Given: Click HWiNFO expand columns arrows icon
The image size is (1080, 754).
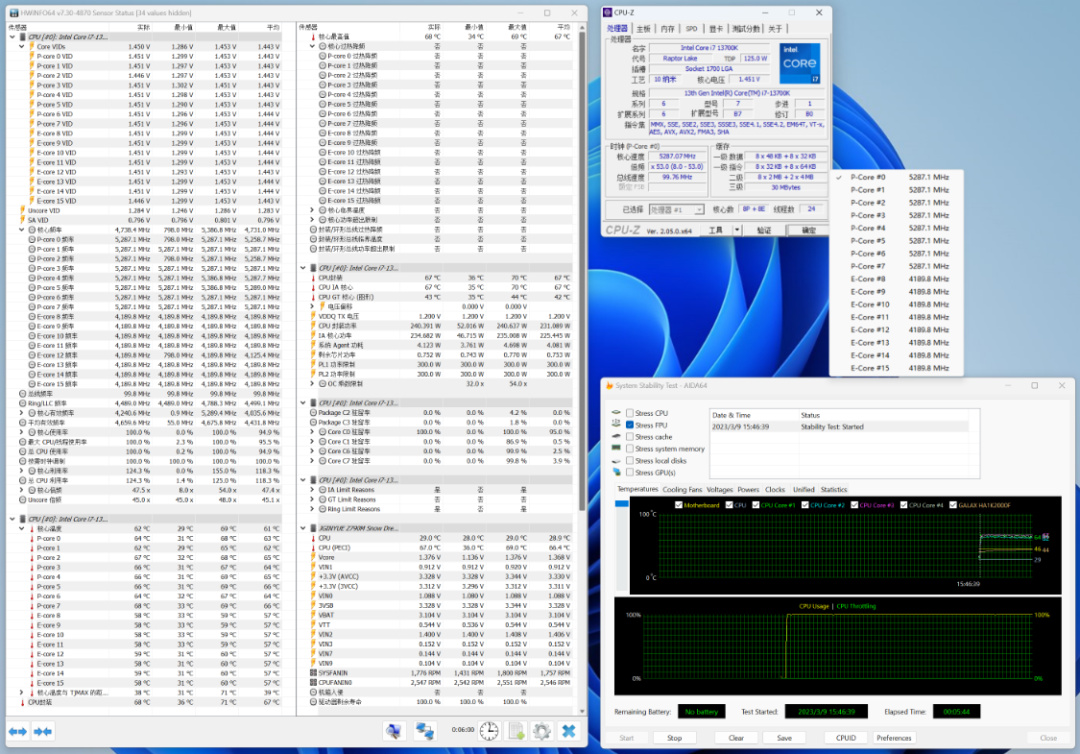Looking at the screenshot, I should click(x=17, y=731).
